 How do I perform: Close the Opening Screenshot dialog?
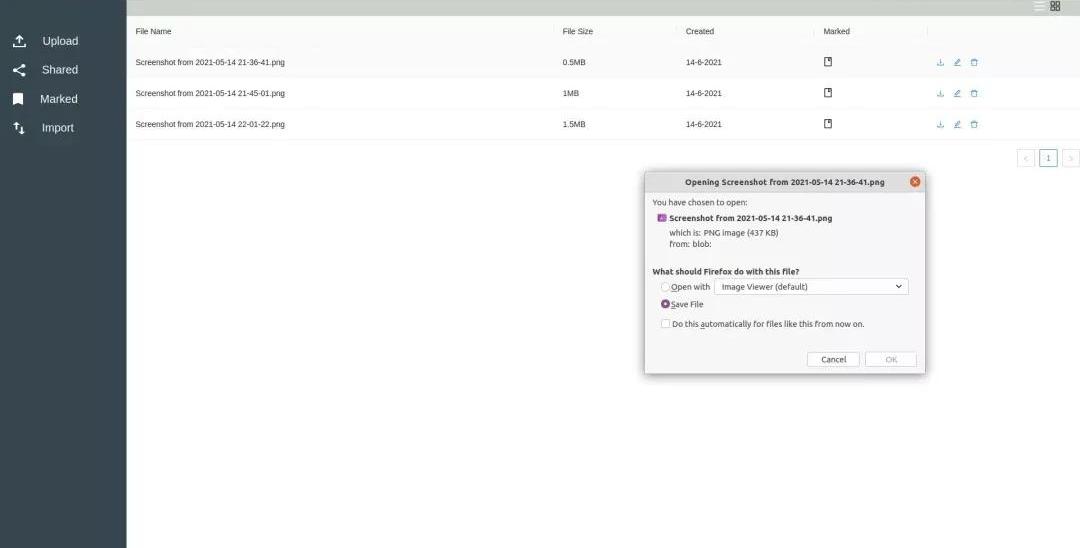pos(914,182)
